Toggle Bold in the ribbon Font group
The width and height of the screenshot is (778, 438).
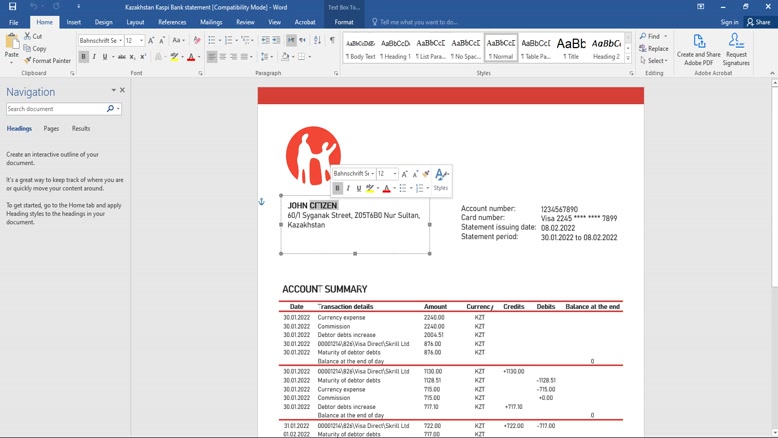point(84,57)
